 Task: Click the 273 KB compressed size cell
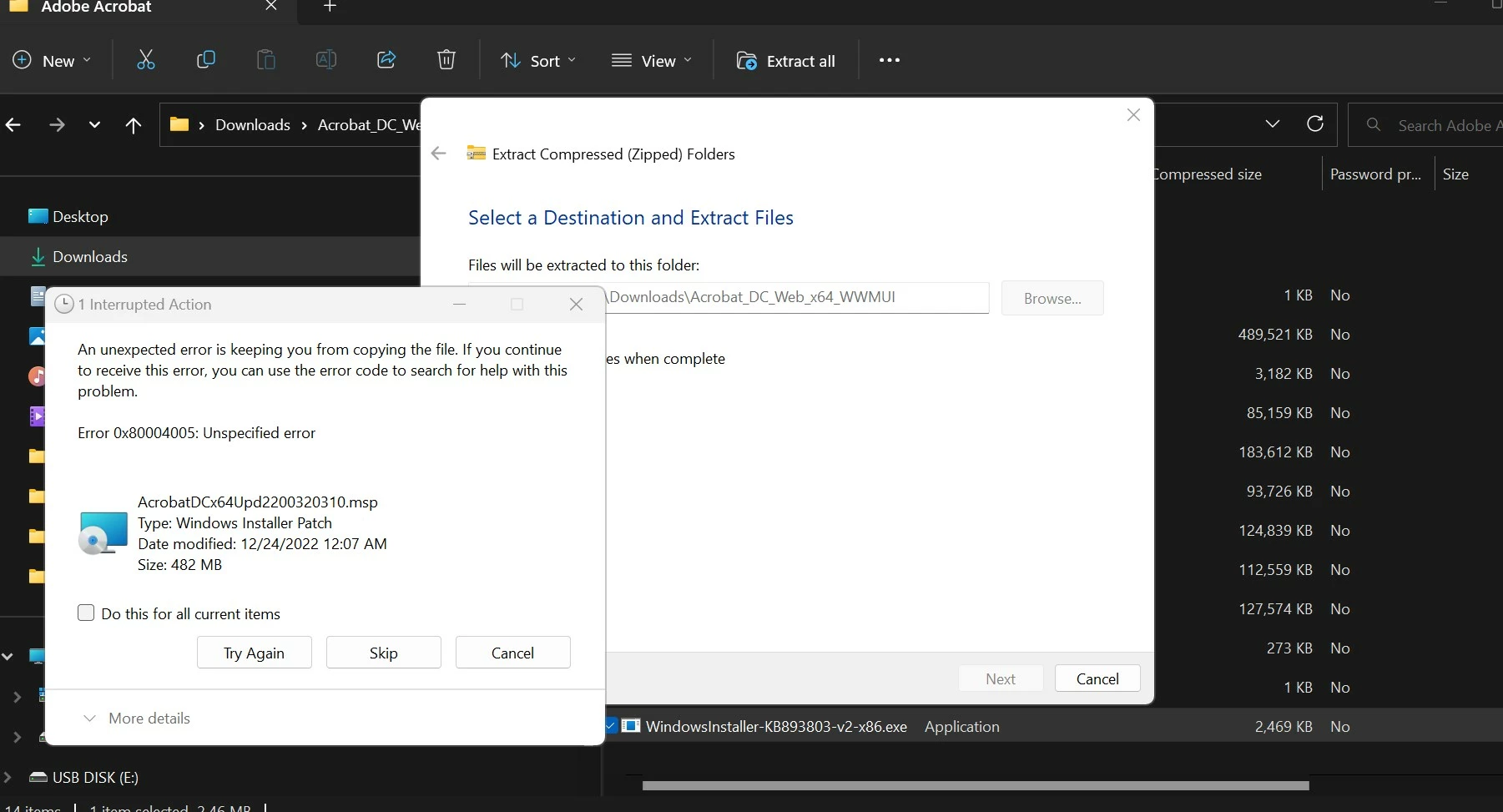click(x=1289, y=648)
